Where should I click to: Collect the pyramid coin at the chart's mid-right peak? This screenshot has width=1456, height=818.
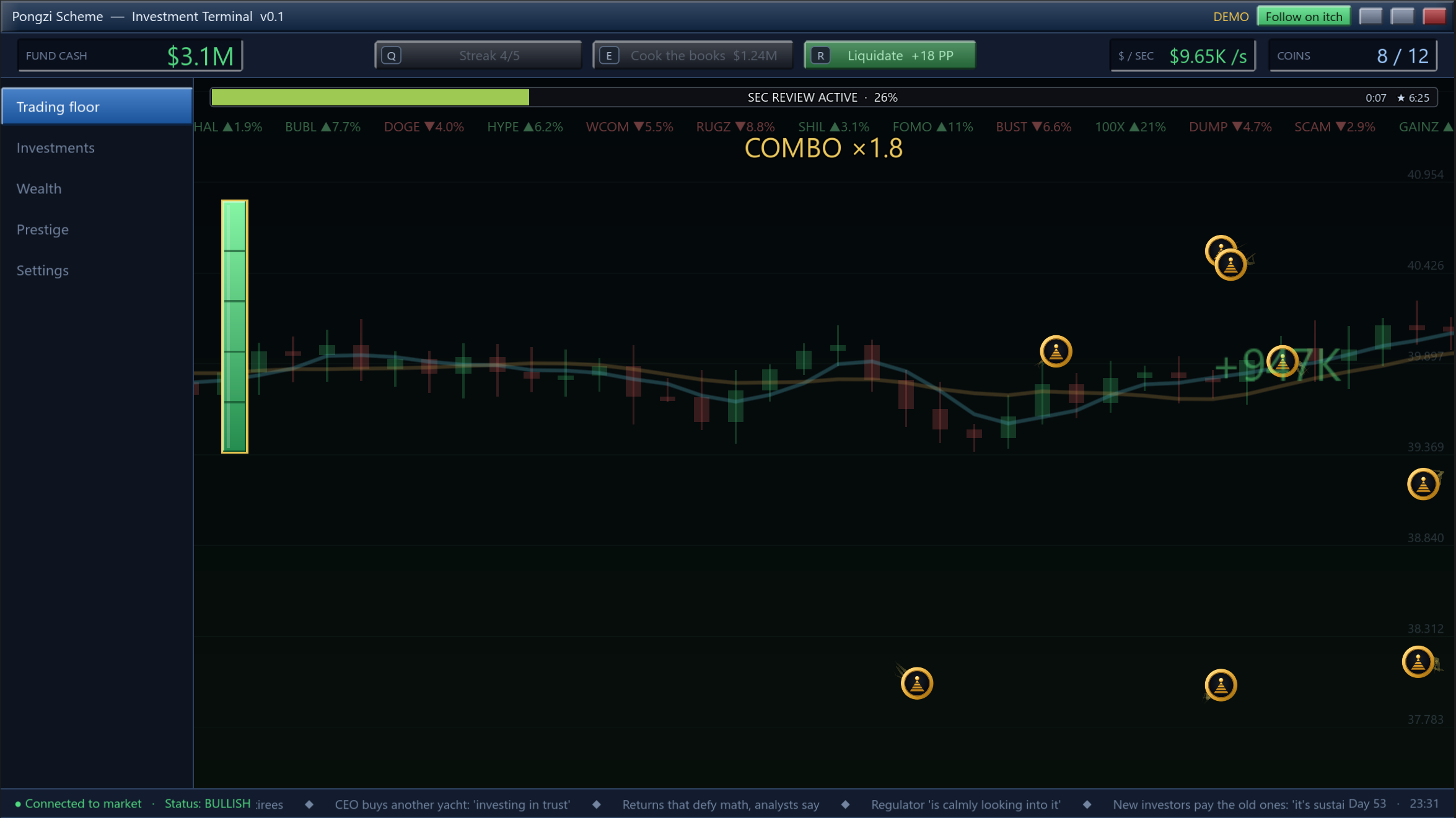coord(1056,352)
